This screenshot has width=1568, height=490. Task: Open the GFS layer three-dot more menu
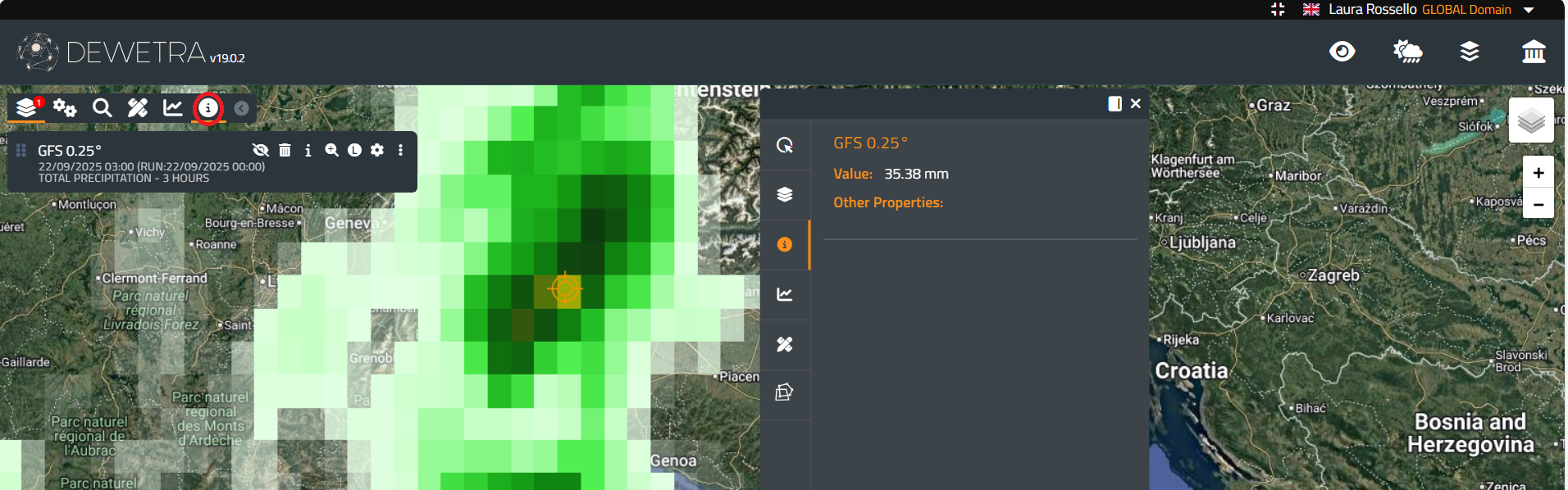(400, 150)
